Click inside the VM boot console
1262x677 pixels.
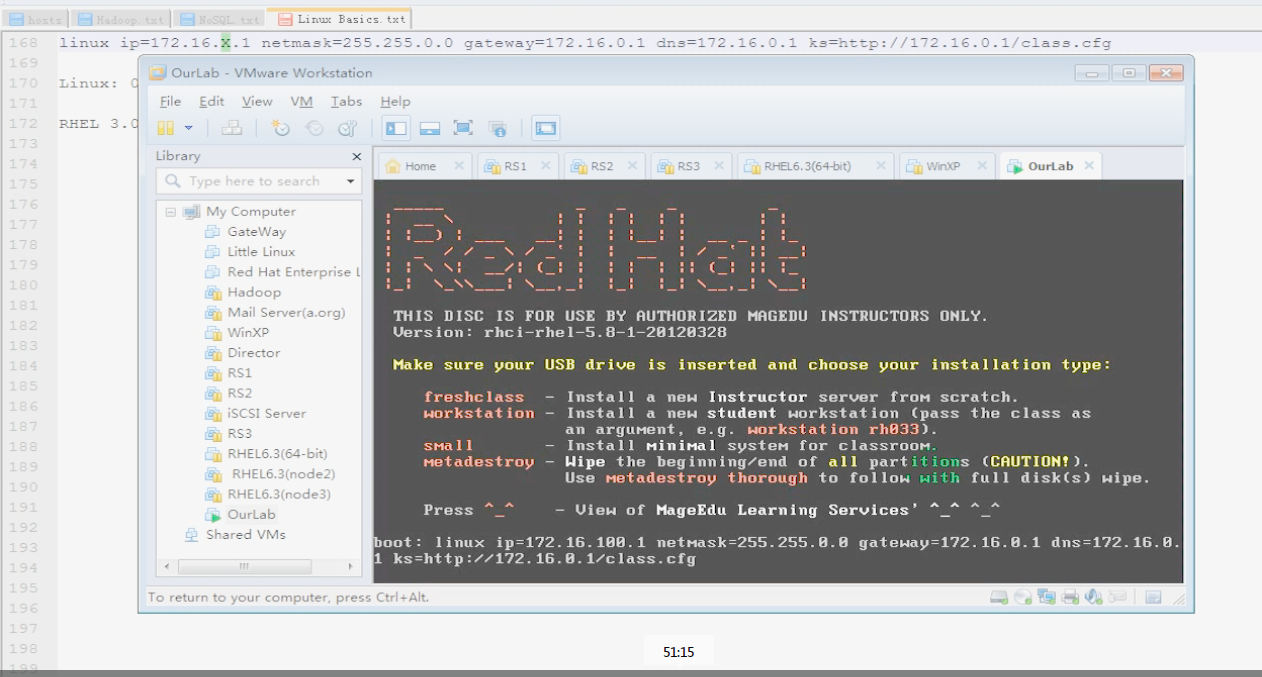click(x=778, y=381)
